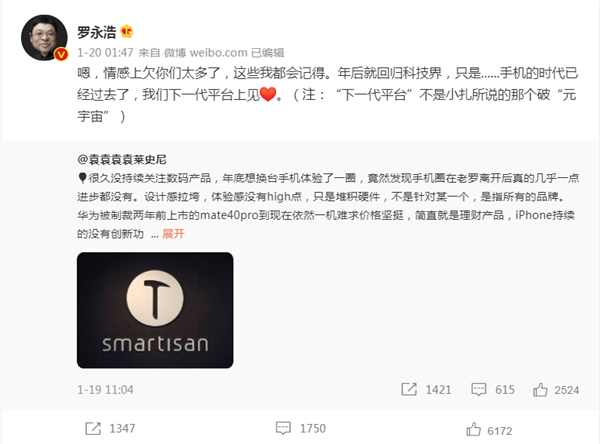The image size is (600, 444).
Task: Click the location pin icon in quoted post
Action: coord(82,178)
